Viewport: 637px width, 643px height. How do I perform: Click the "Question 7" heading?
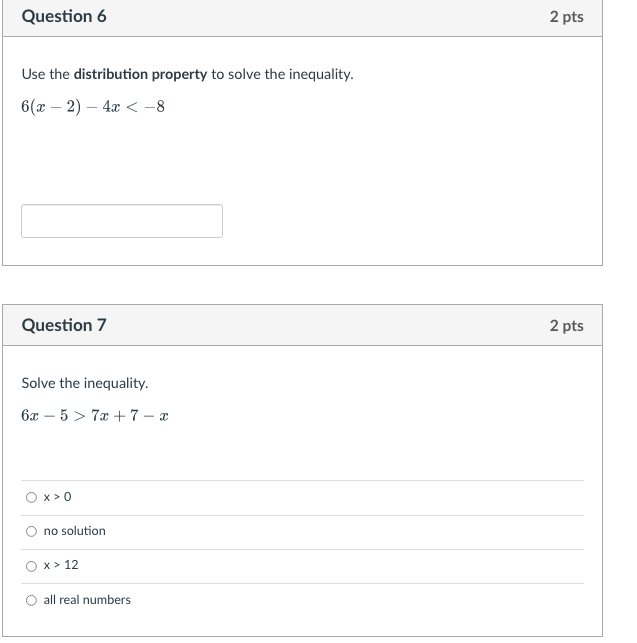click(x=64, y=325)
